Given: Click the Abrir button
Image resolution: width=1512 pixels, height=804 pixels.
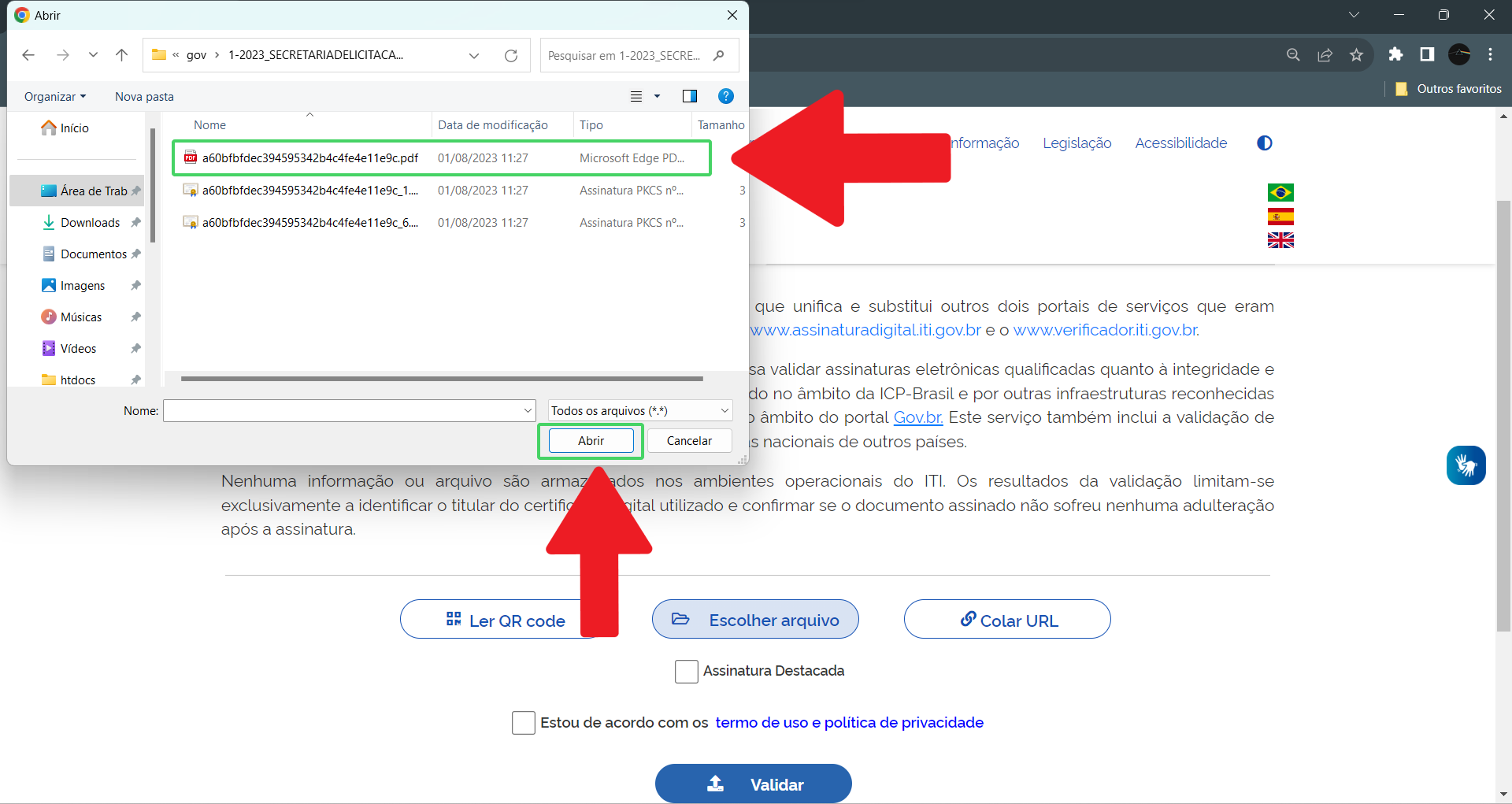Looking at the screenshot, I should click(591, 441).
